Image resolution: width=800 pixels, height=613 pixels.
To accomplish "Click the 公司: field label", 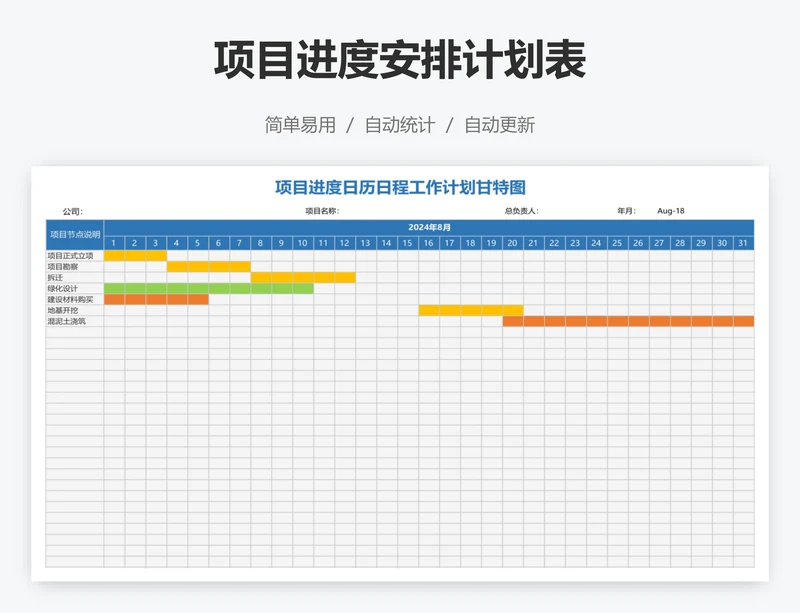I will [x=72, y=211].
